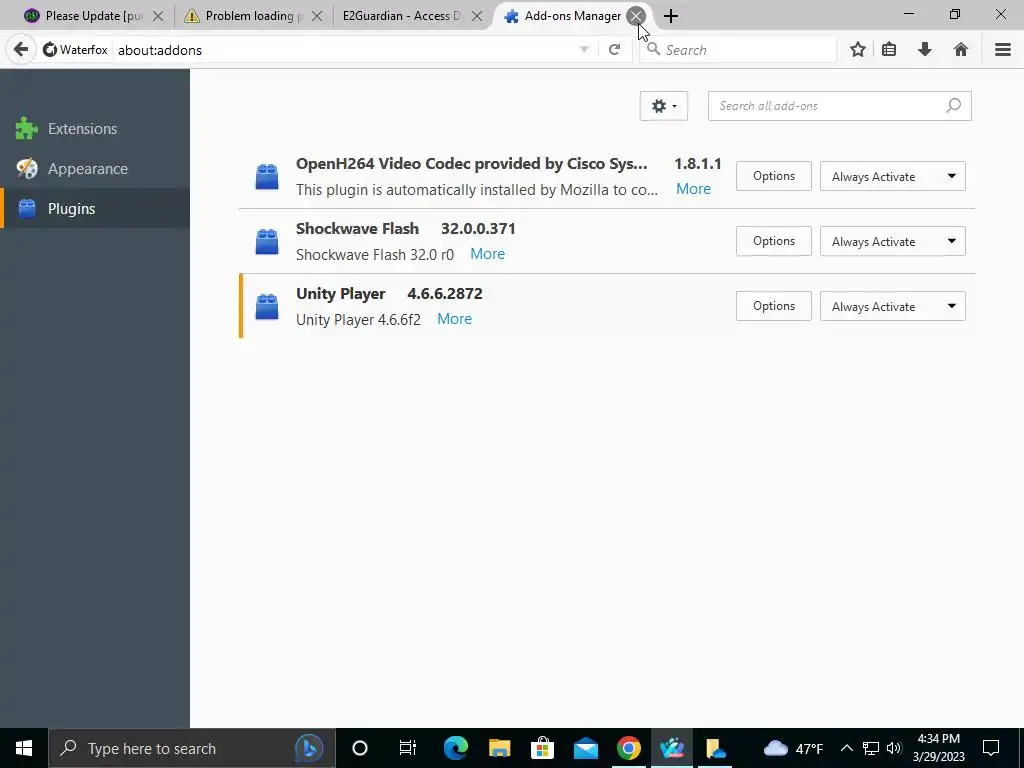Select Plugins in the sidebar
The image size is (1024, 768).
(x=95, y=208)
